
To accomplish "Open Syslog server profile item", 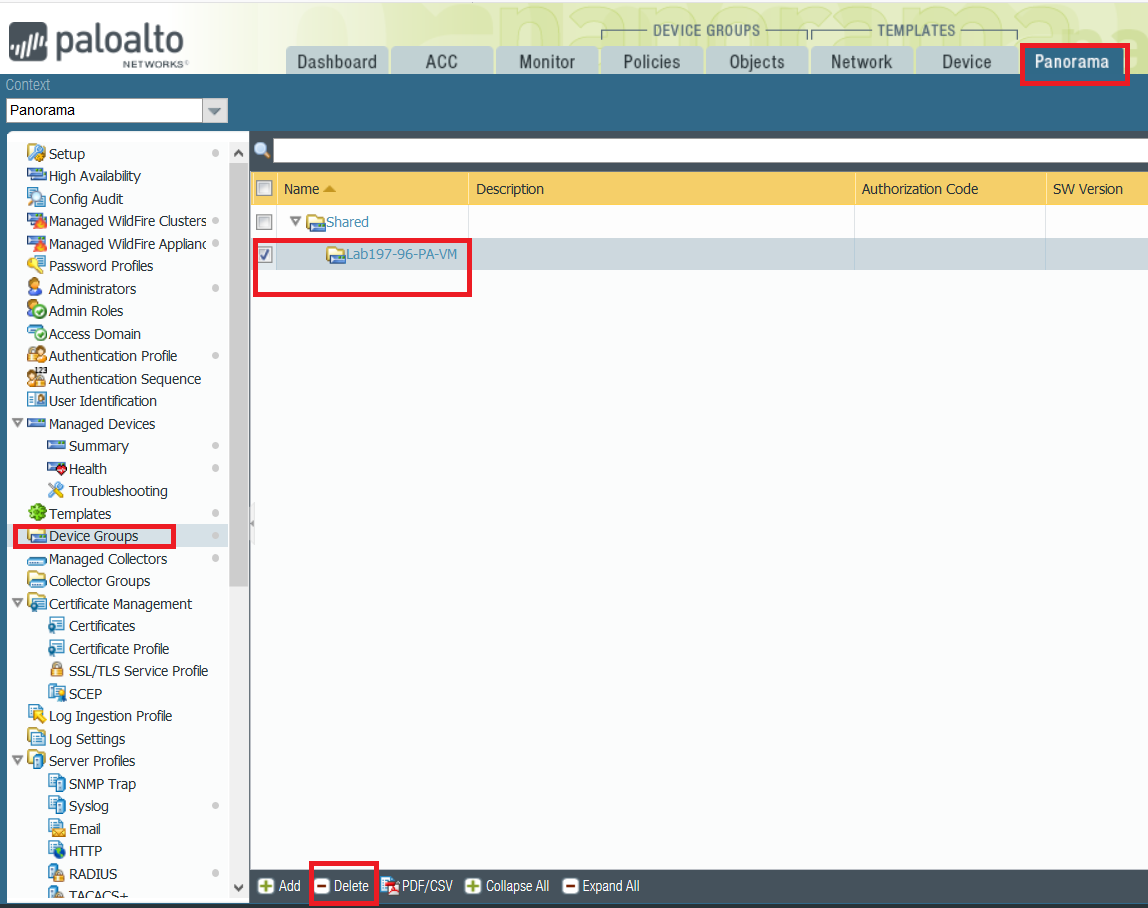I will click(89, 806).
